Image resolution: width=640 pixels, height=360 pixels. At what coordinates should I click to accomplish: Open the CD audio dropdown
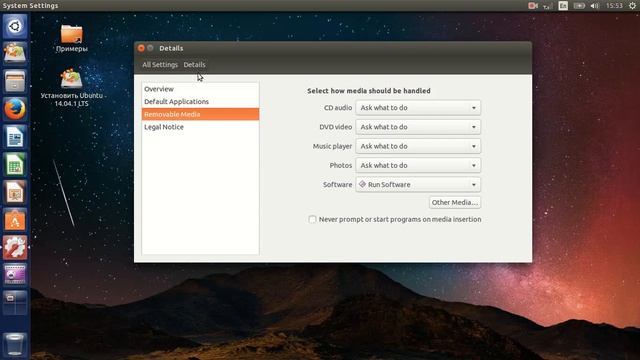click(x=418, y=108)
